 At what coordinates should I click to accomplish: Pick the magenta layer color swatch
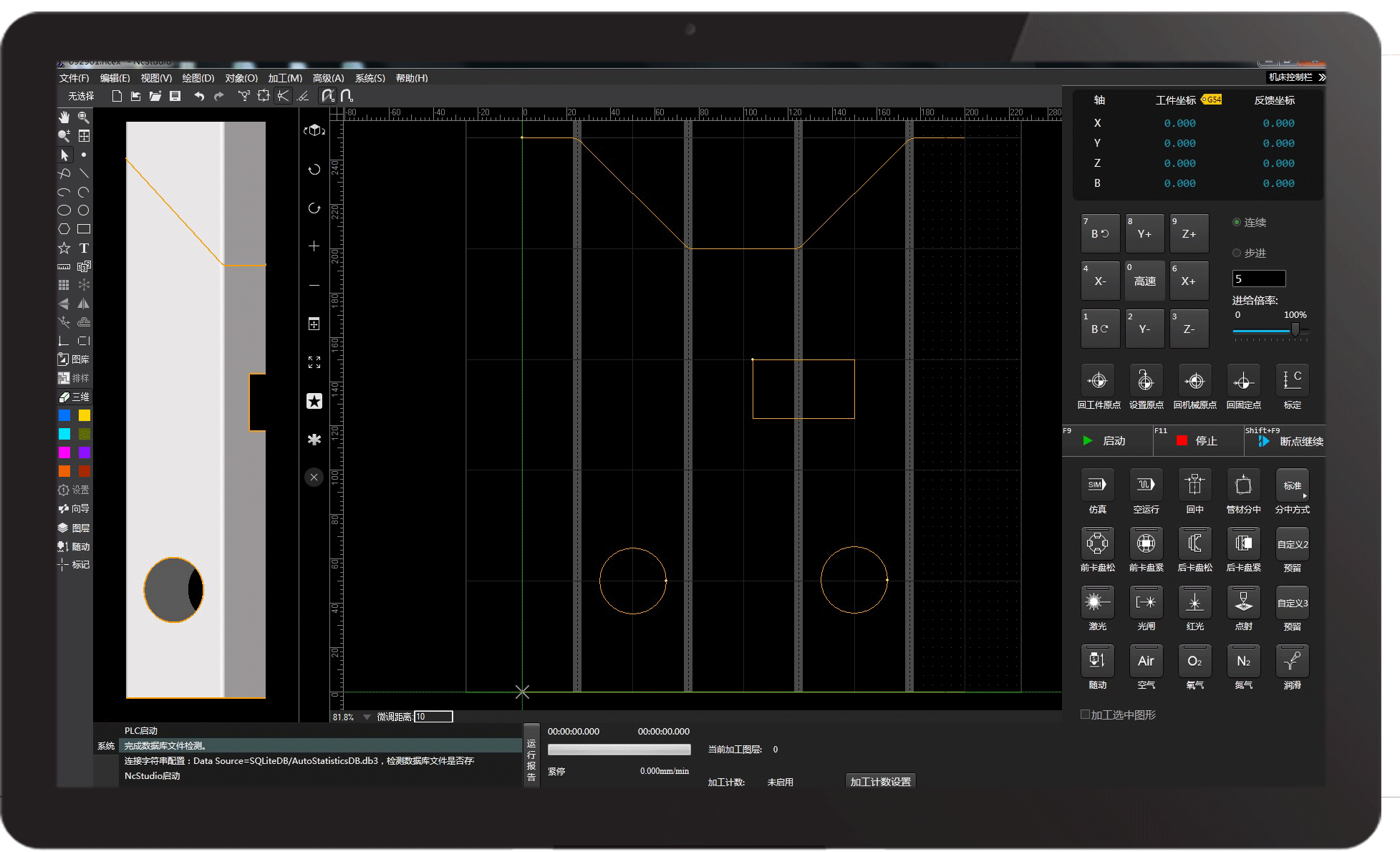click(64, 452)
